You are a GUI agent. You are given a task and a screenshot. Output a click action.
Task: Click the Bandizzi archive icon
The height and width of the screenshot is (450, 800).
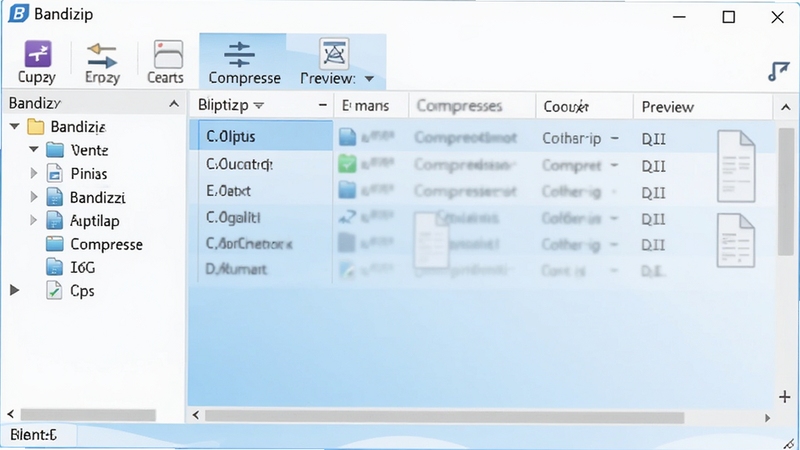55,197
